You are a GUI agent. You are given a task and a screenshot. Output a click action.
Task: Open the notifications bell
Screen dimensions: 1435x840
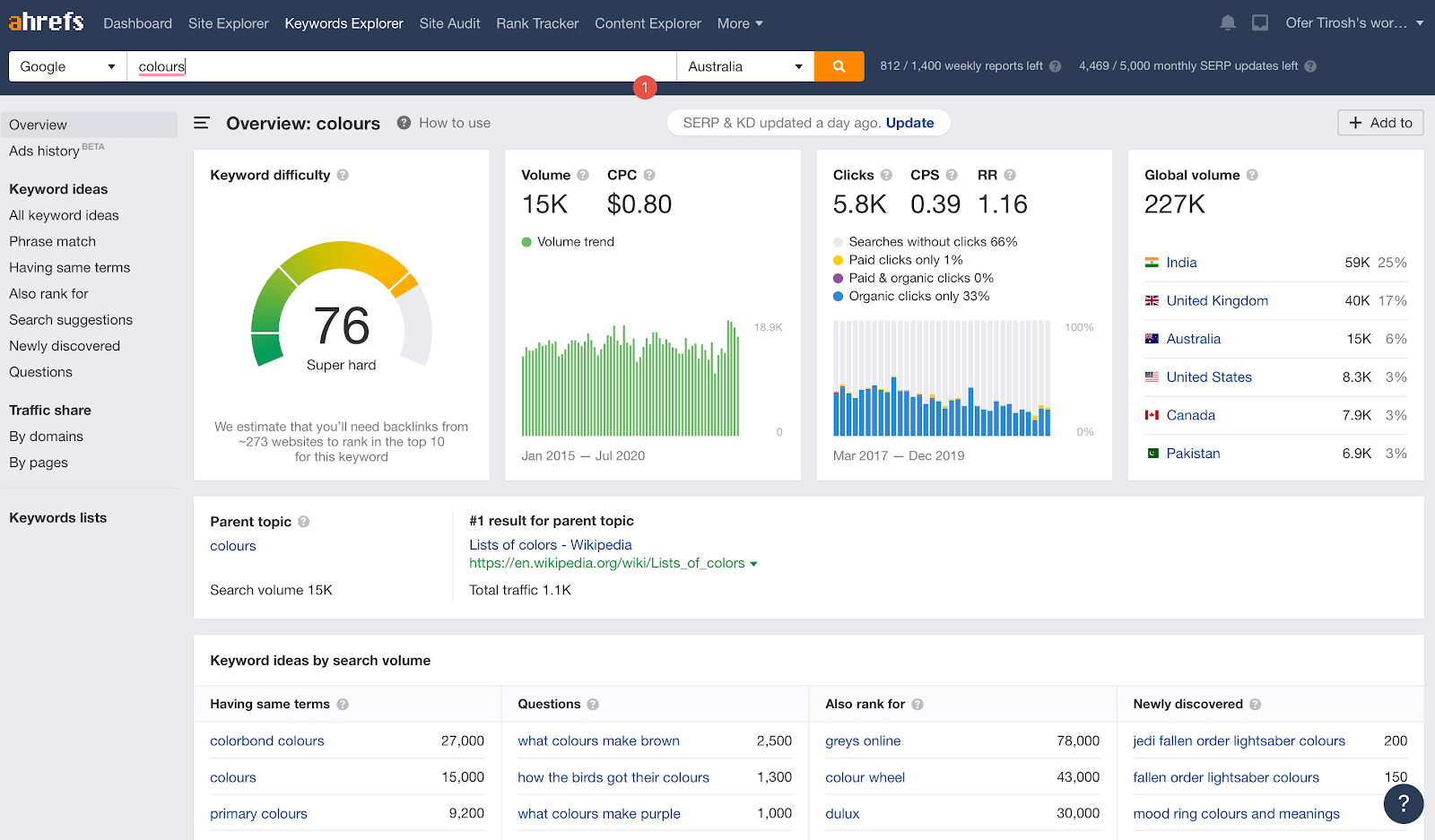click(1228, 23)
